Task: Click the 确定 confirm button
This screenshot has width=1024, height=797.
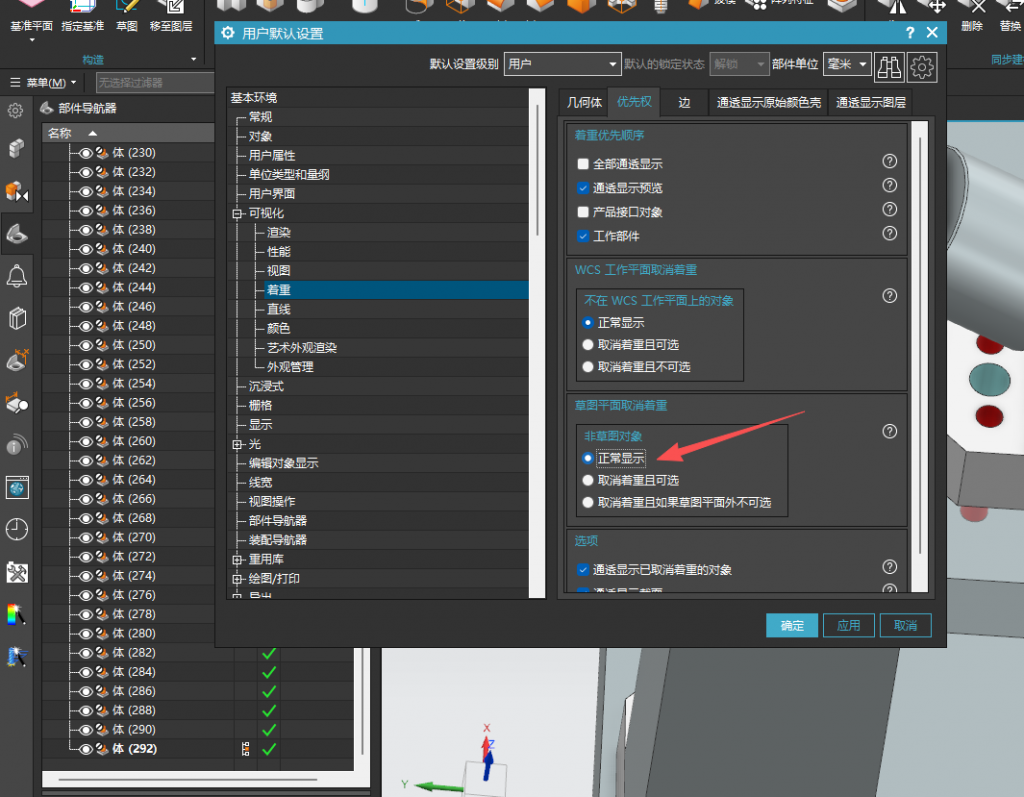Action: coord(791,625)
